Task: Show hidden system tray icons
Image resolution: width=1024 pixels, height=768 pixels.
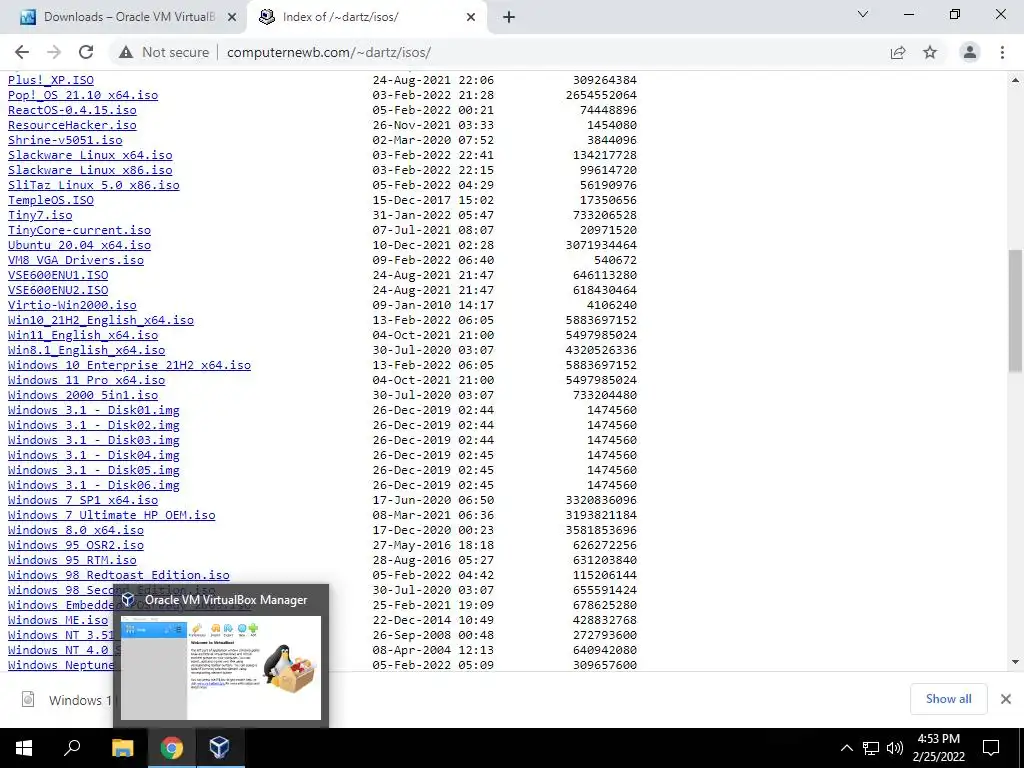Action: pyautogui.click(x=846, y=748)
